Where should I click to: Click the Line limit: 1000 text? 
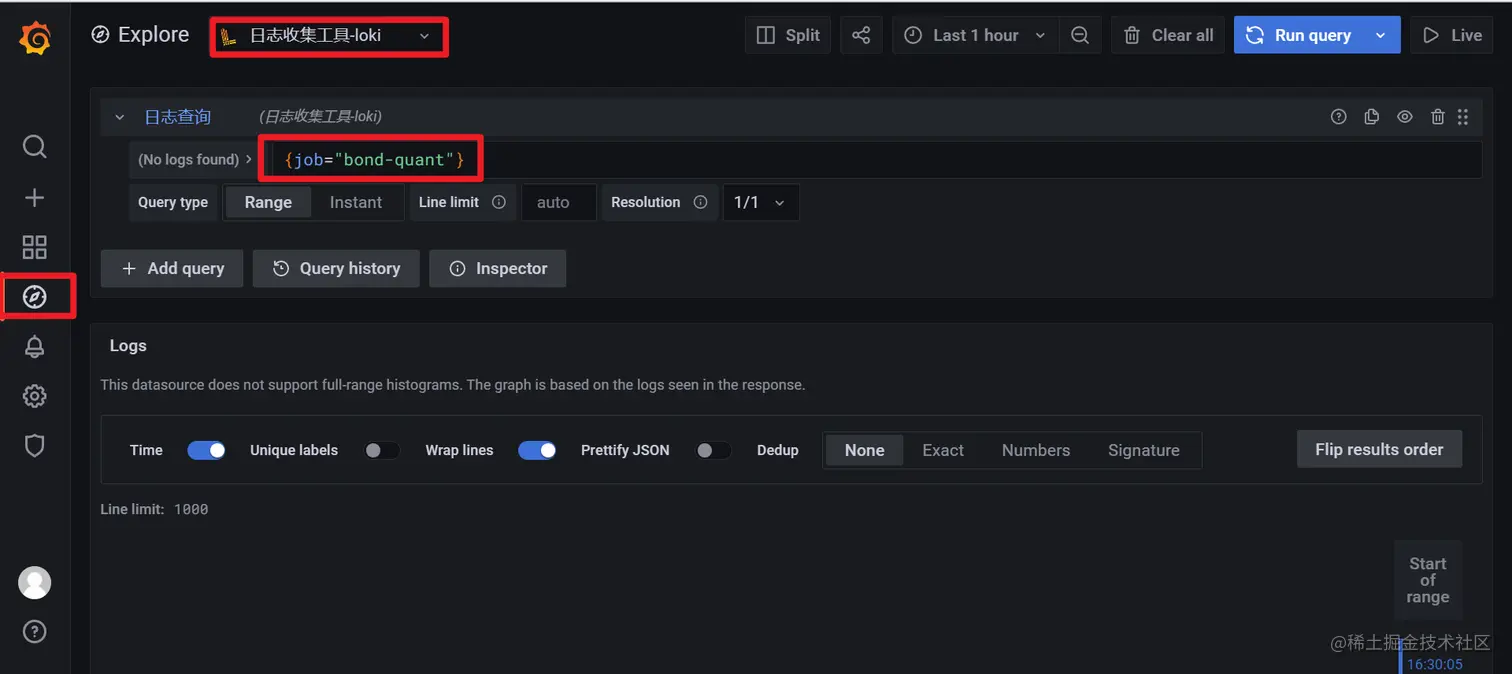click(x=154, y=509)
